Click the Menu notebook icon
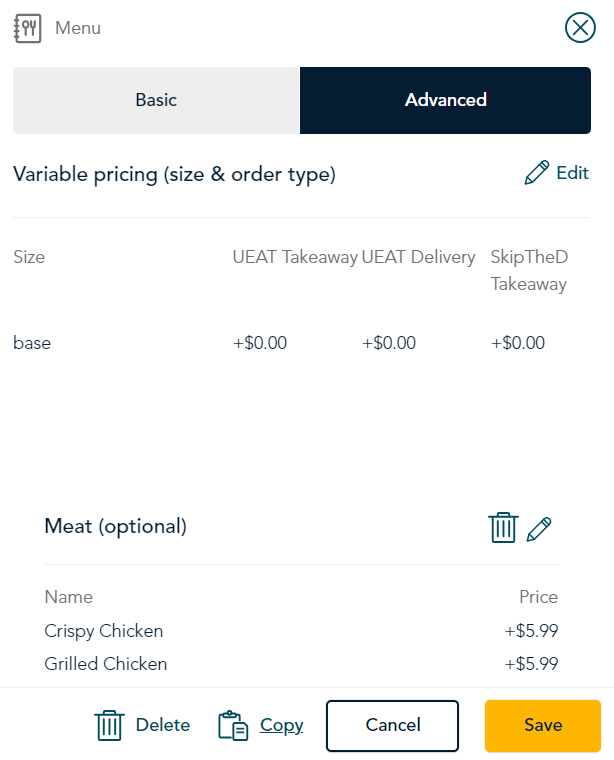Viewport: 614px width, 760px height. pos(28,29)
